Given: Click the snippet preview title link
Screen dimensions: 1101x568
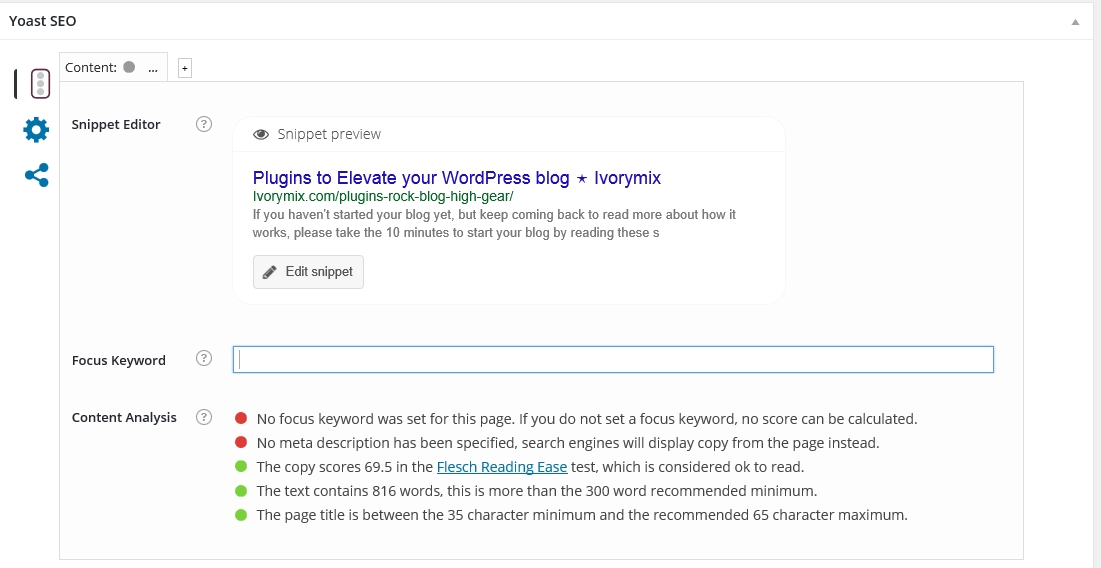Looking at the screenshot, I should (456, 178).
